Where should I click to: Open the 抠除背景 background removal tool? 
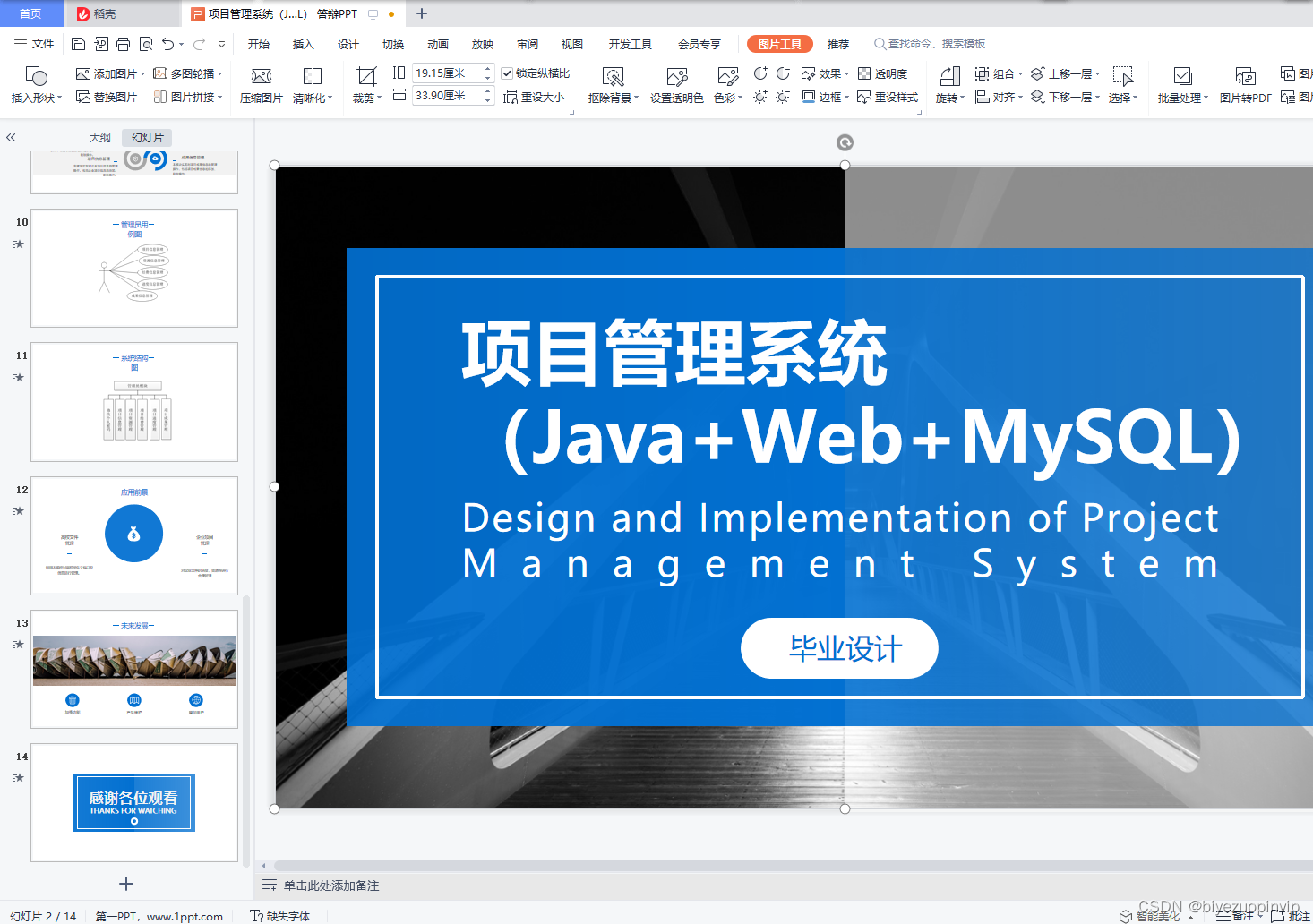coord(613,84)
